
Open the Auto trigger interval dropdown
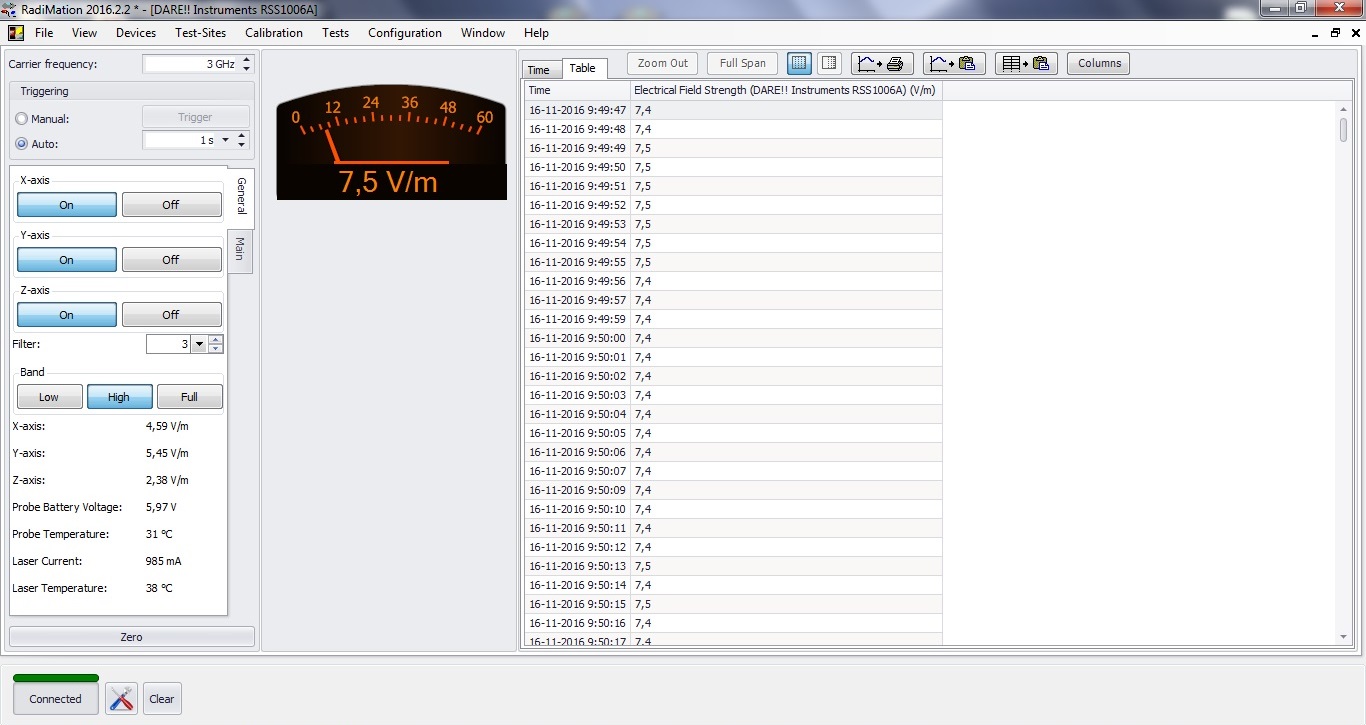(x=225, y=141)
